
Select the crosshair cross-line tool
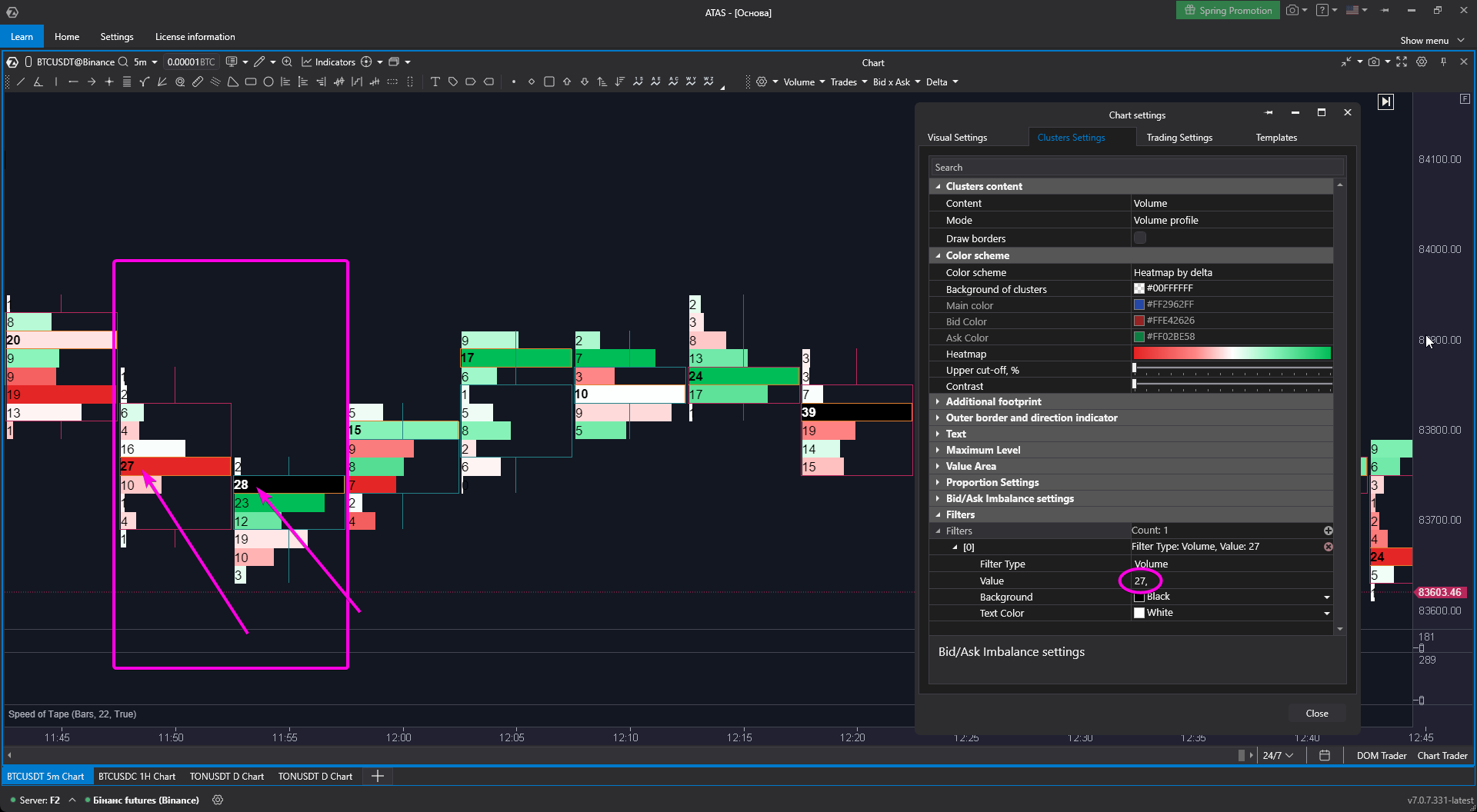point(108,82)
